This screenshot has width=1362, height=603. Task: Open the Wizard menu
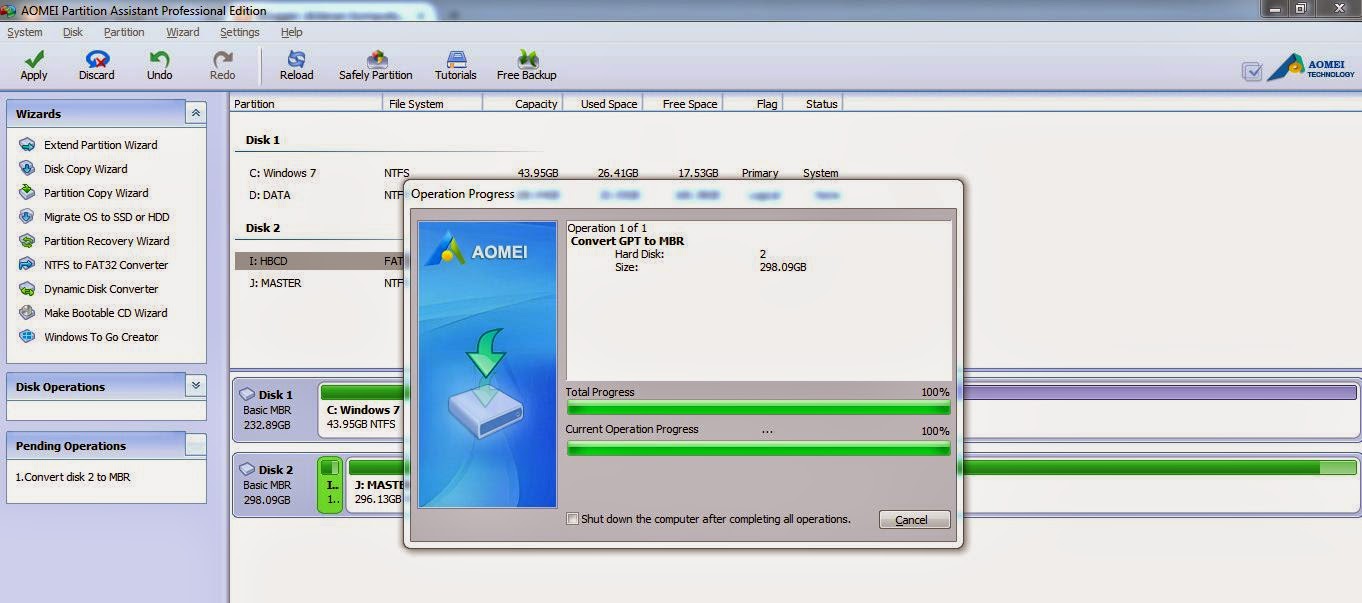183,32
